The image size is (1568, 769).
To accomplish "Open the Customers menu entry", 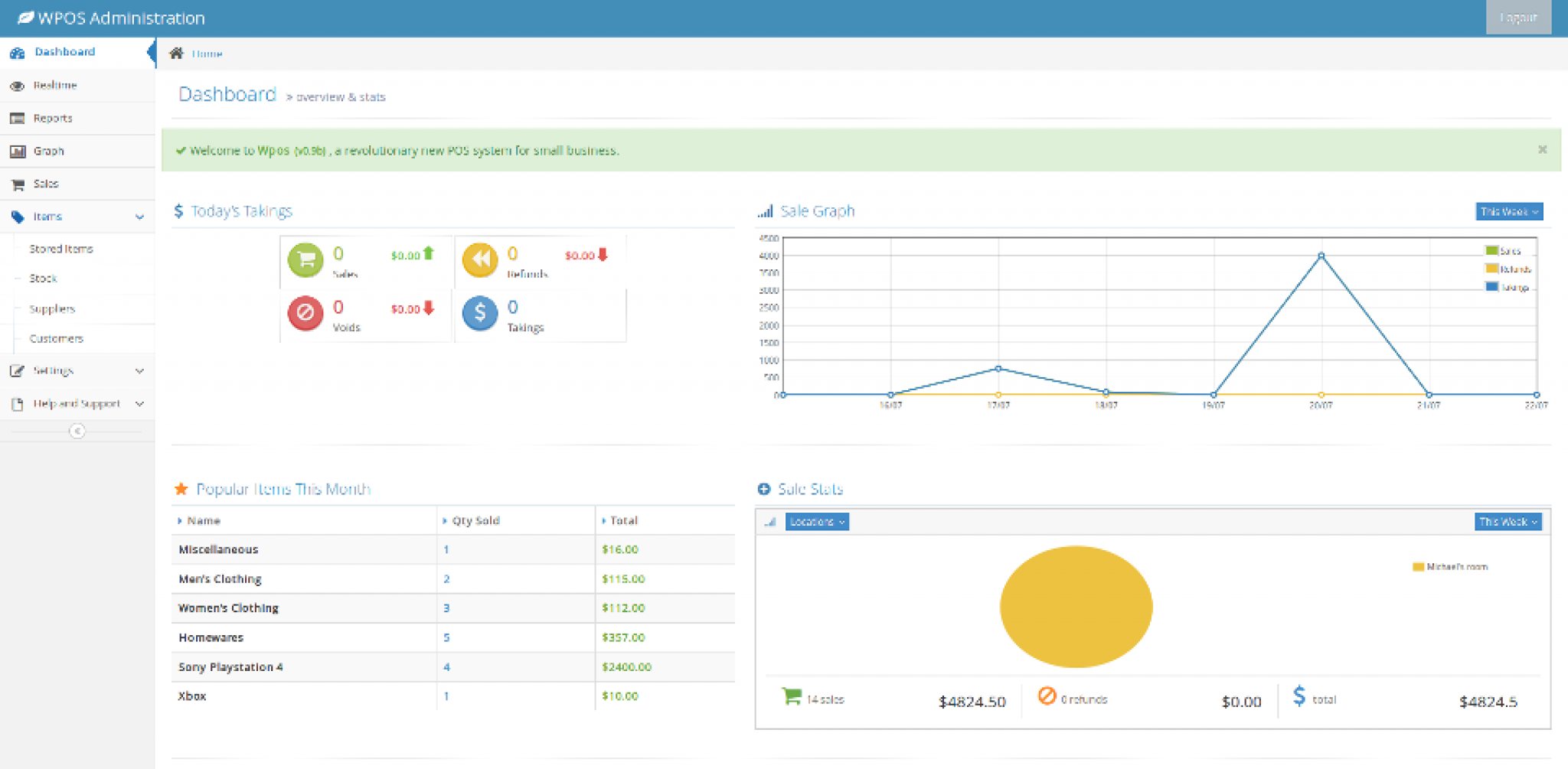I will point(56,338).
